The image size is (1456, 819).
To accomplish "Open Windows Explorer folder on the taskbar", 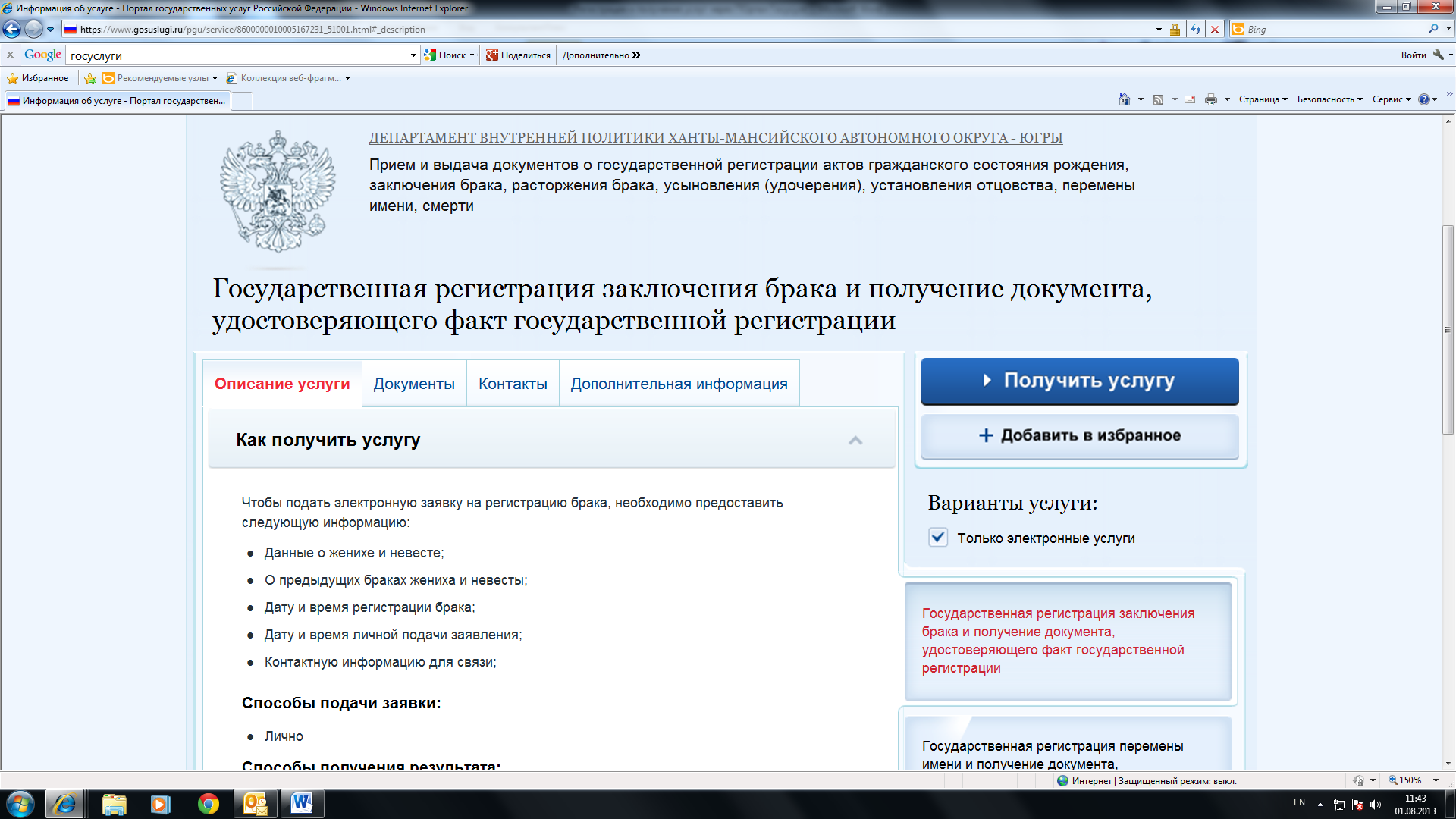I will pyautogui.click(x=114, y=804).
